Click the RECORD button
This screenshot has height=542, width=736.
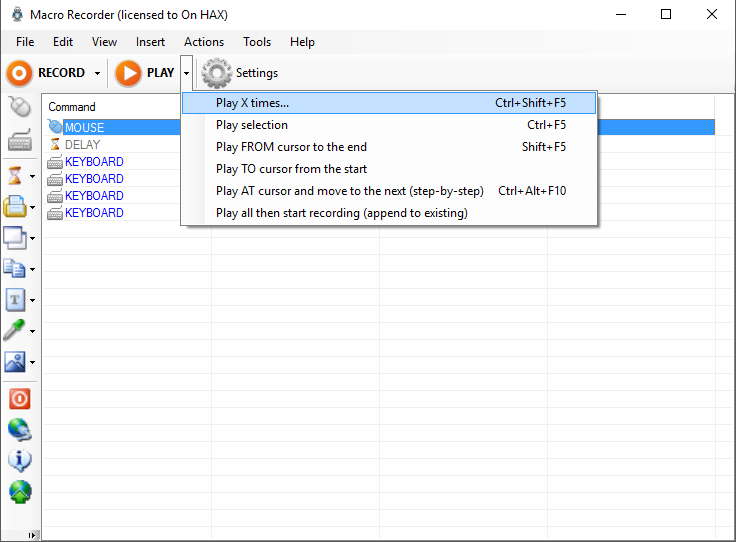46,73
